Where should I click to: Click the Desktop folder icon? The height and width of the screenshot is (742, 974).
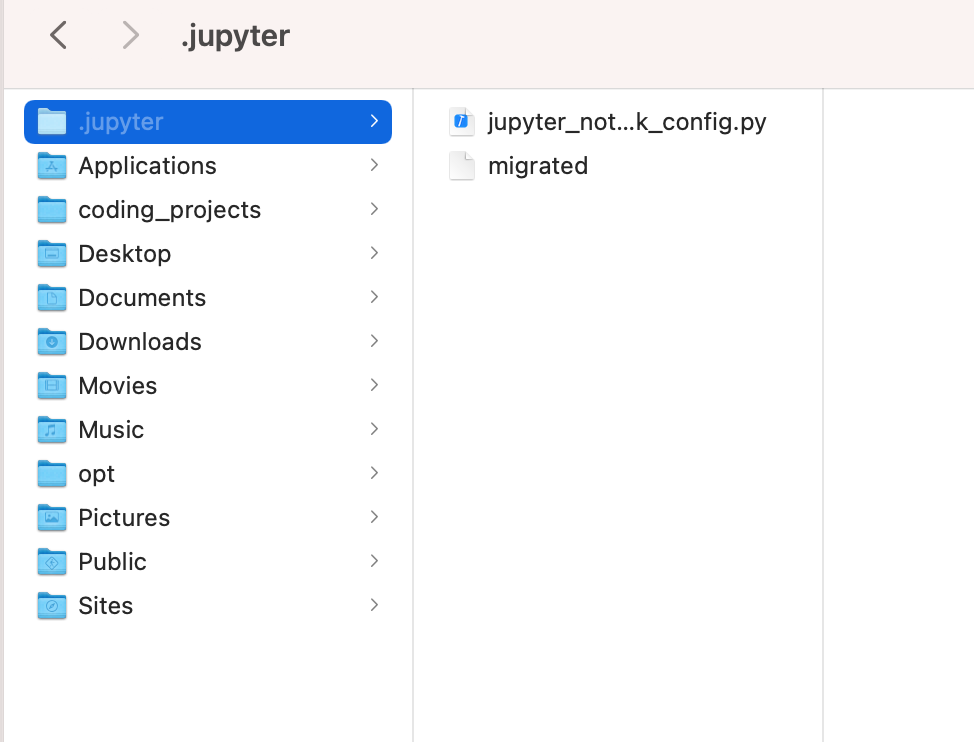tap(52, 254)
